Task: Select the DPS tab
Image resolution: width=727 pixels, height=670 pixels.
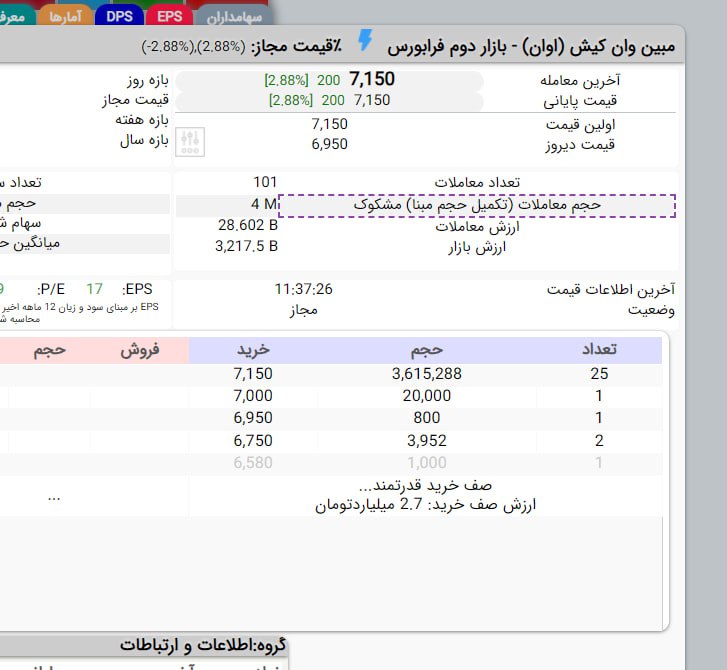Action: coord(119,16)
